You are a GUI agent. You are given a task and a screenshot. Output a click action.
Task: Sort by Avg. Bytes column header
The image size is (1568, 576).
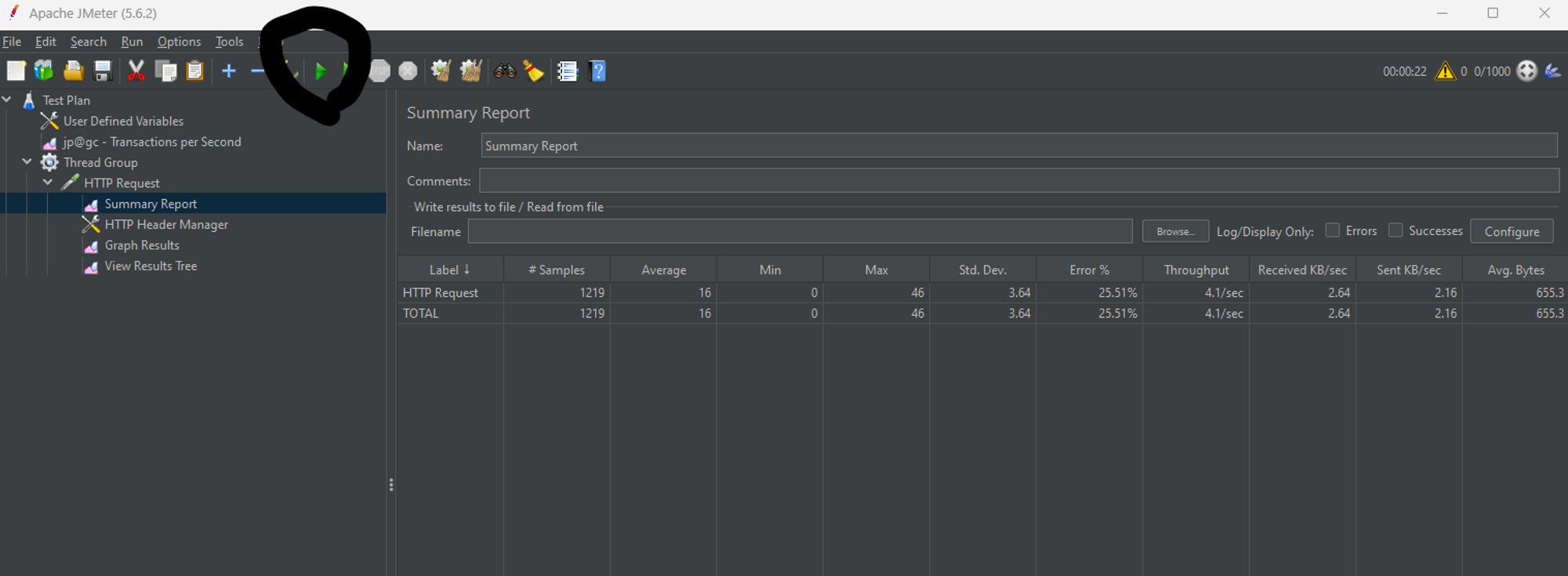click(1515, 270)
